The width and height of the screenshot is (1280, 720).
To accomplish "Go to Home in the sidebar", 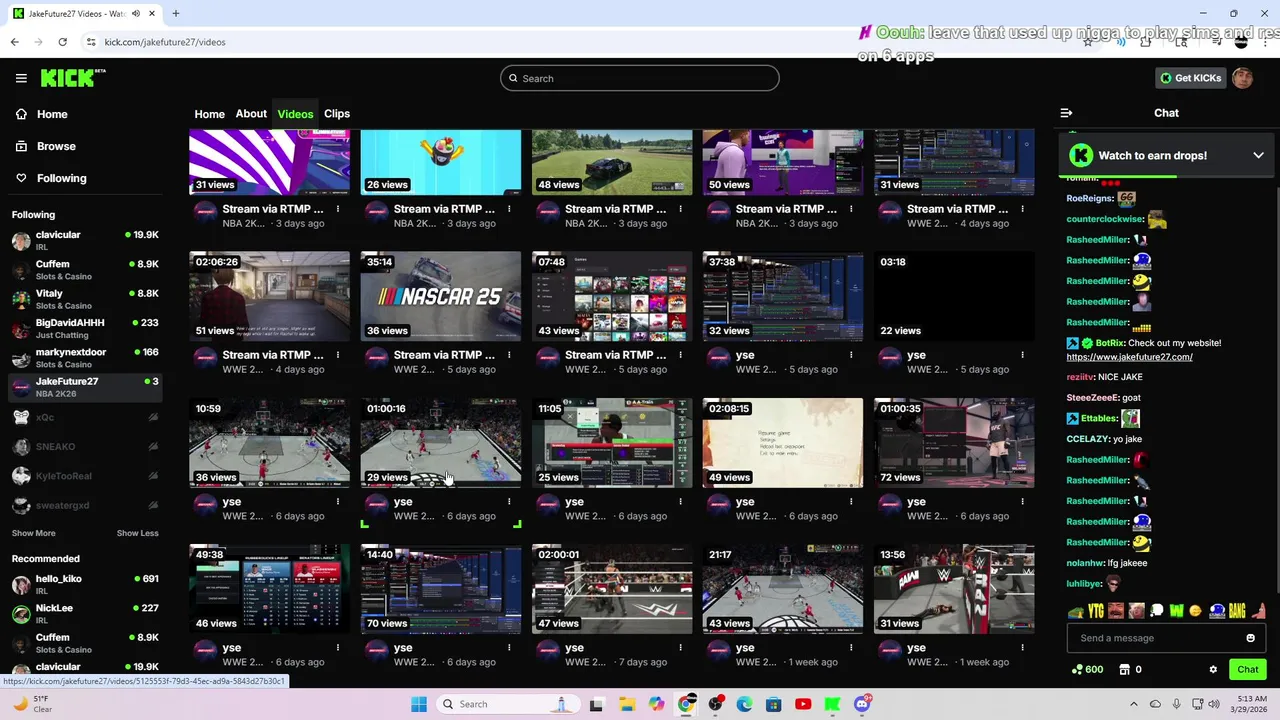I will point(52,114).
